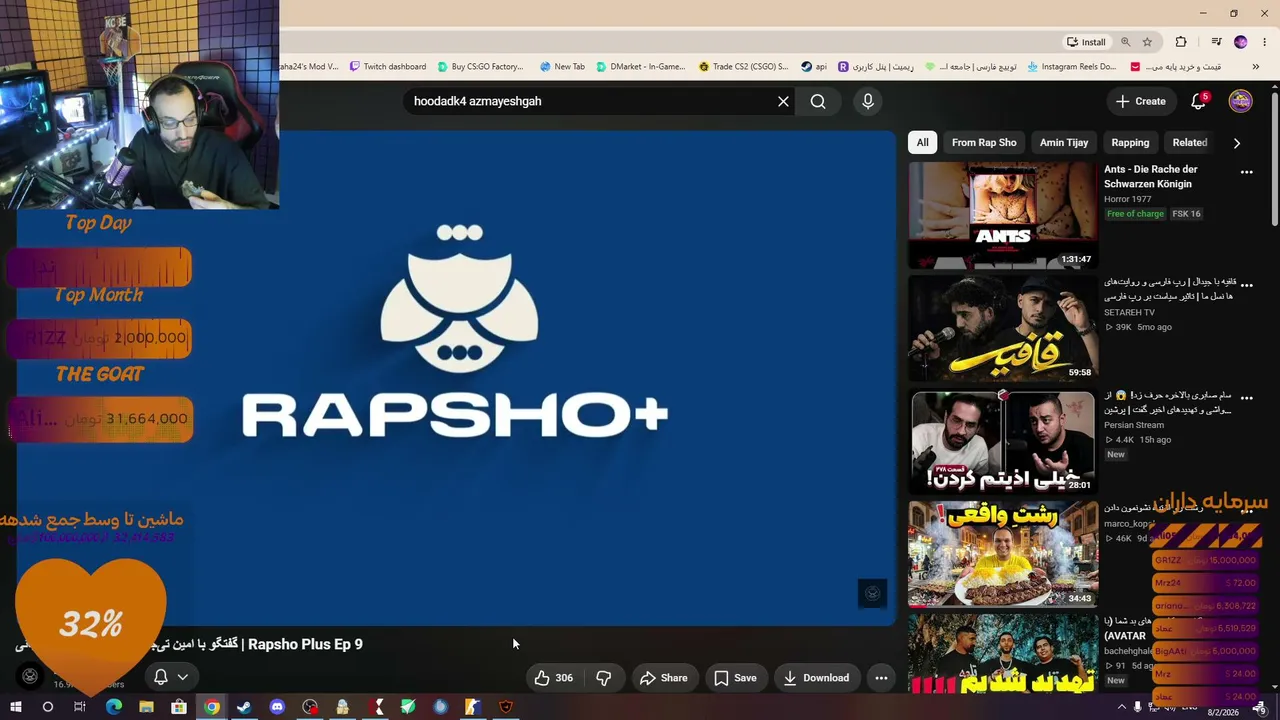This screenshot has width=1280, height=720.
Task: Open the browser media control icon
Action: click(1216, 42)
